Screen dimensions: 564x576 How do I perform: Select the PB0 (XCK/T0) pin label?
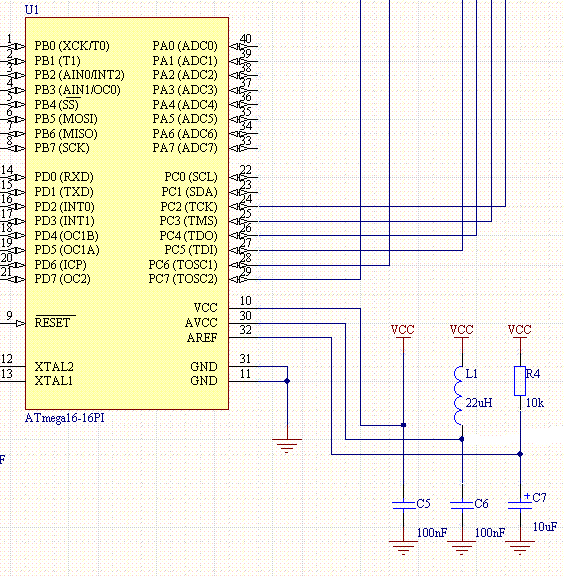coord(72,46)
